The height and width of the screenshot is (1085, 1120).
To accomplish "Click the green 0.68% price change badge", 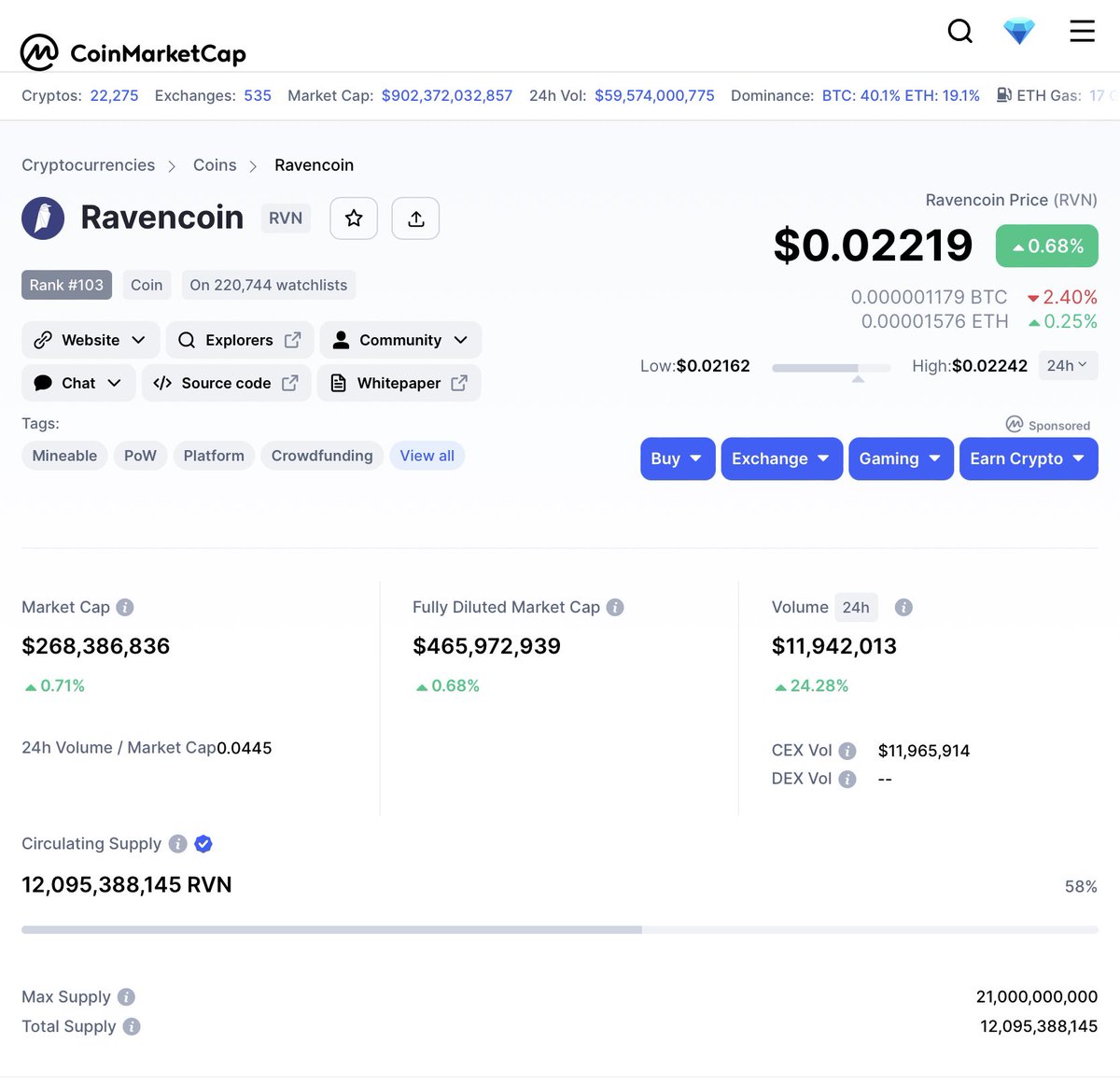I will (x=1047, y=247).
